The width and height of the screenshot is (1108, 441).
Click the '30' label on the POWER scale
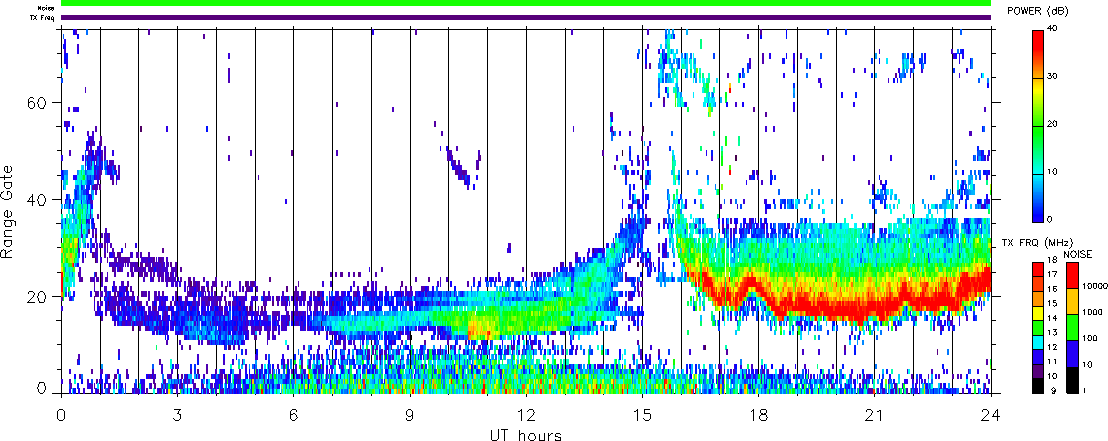1052,78
